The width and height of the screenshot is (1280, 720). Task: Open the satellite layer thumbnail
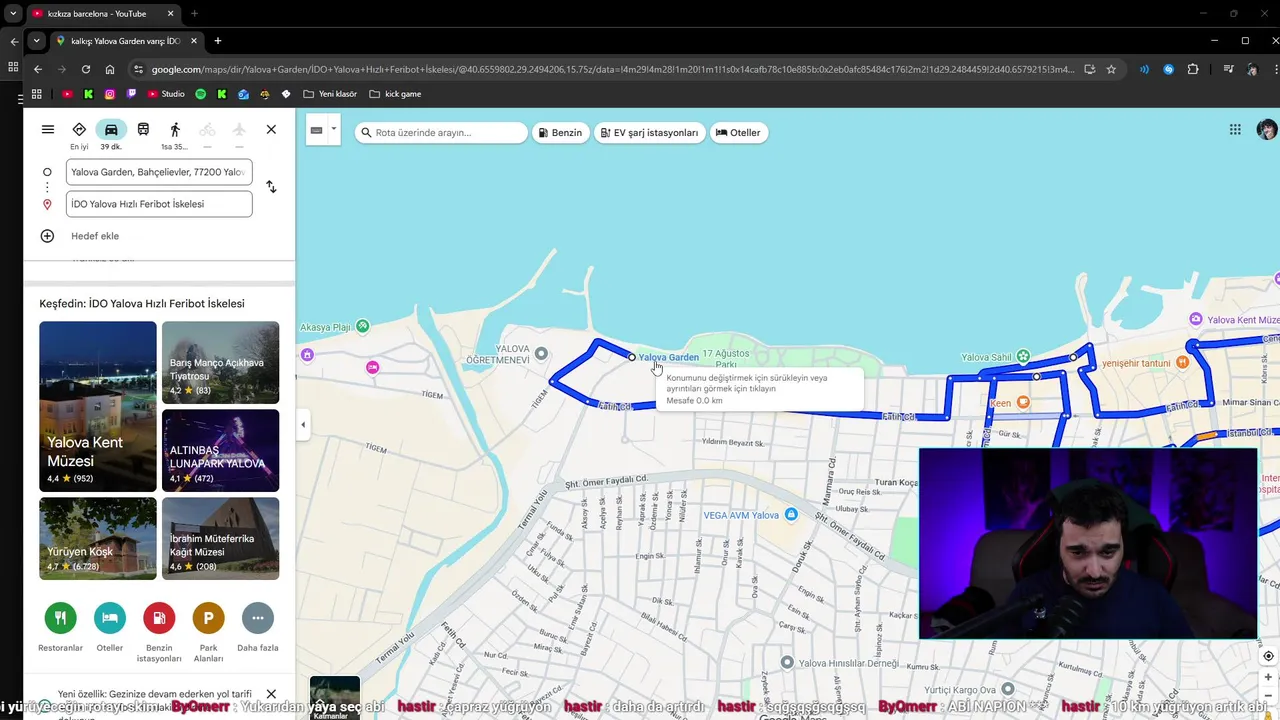[334, 698]
